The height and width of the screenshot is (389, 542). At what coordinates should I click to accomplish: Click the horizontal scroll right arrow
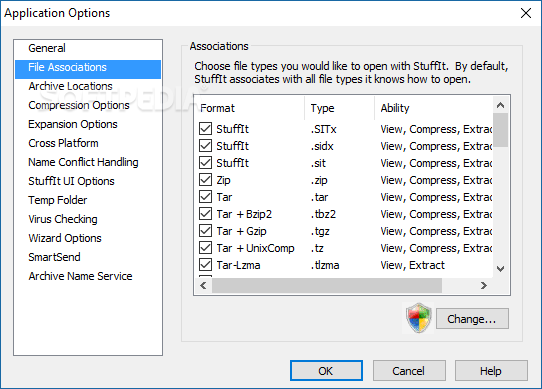(x=484, y=286)
